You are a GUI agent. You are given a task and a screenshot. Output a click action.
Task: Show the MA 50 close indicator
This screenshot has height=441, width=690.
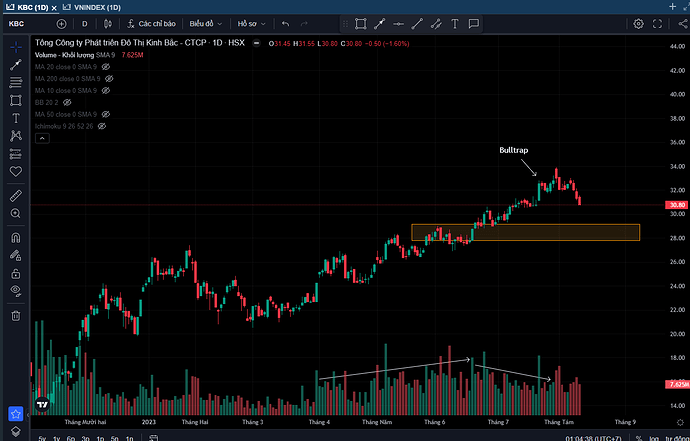click(x=106, y=114)
